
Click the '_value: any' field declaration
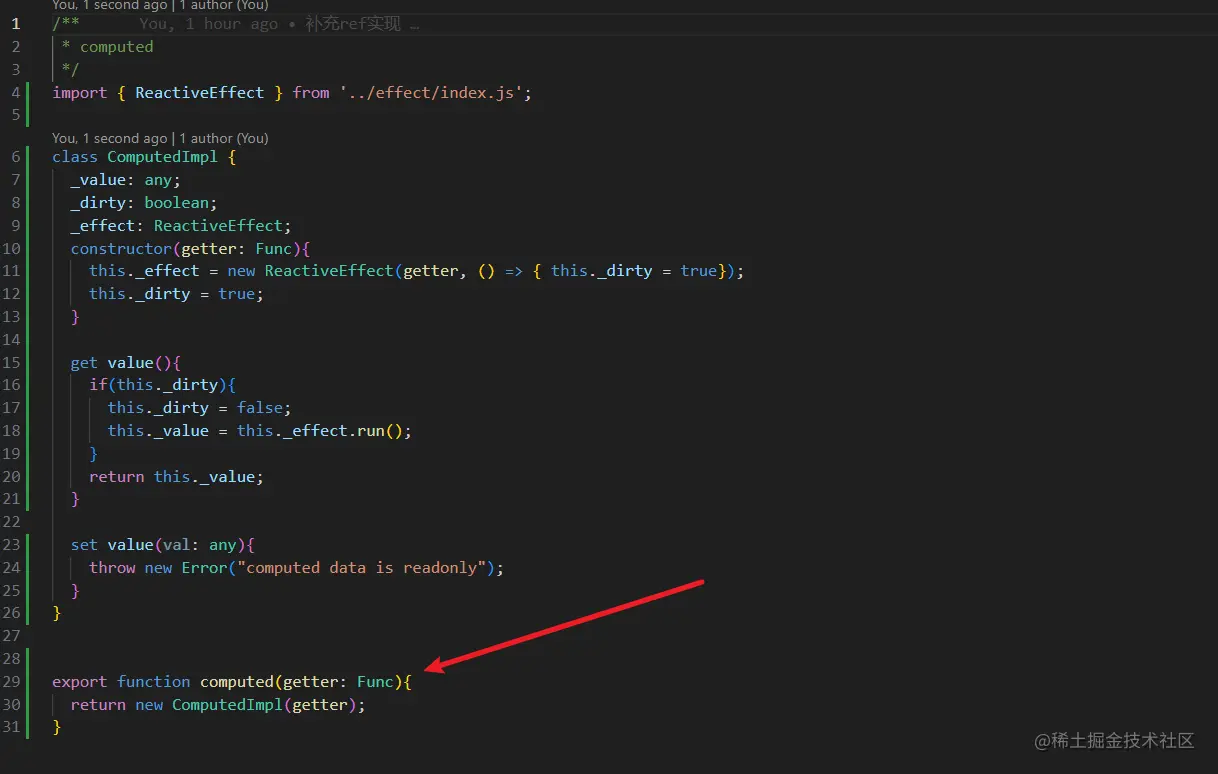125,180
